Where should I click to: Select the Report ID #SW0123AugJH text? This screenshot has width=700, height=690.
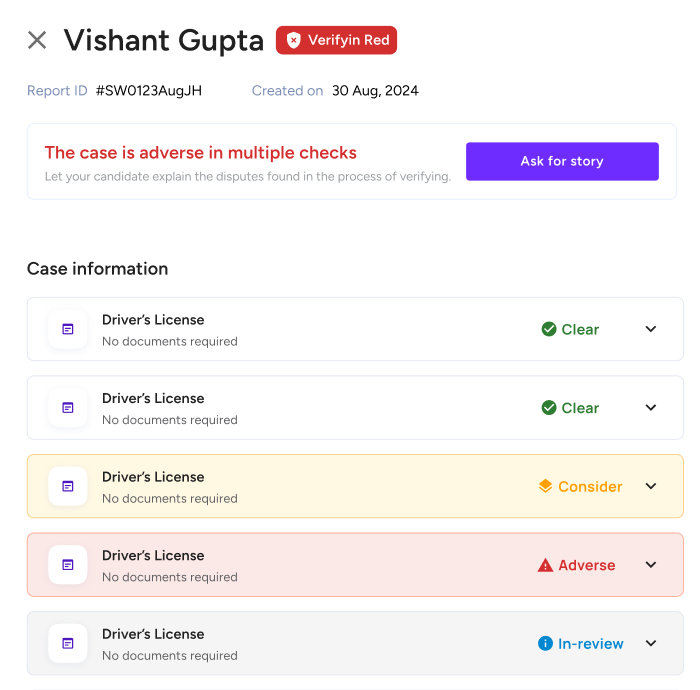click(x=149, y=91)
